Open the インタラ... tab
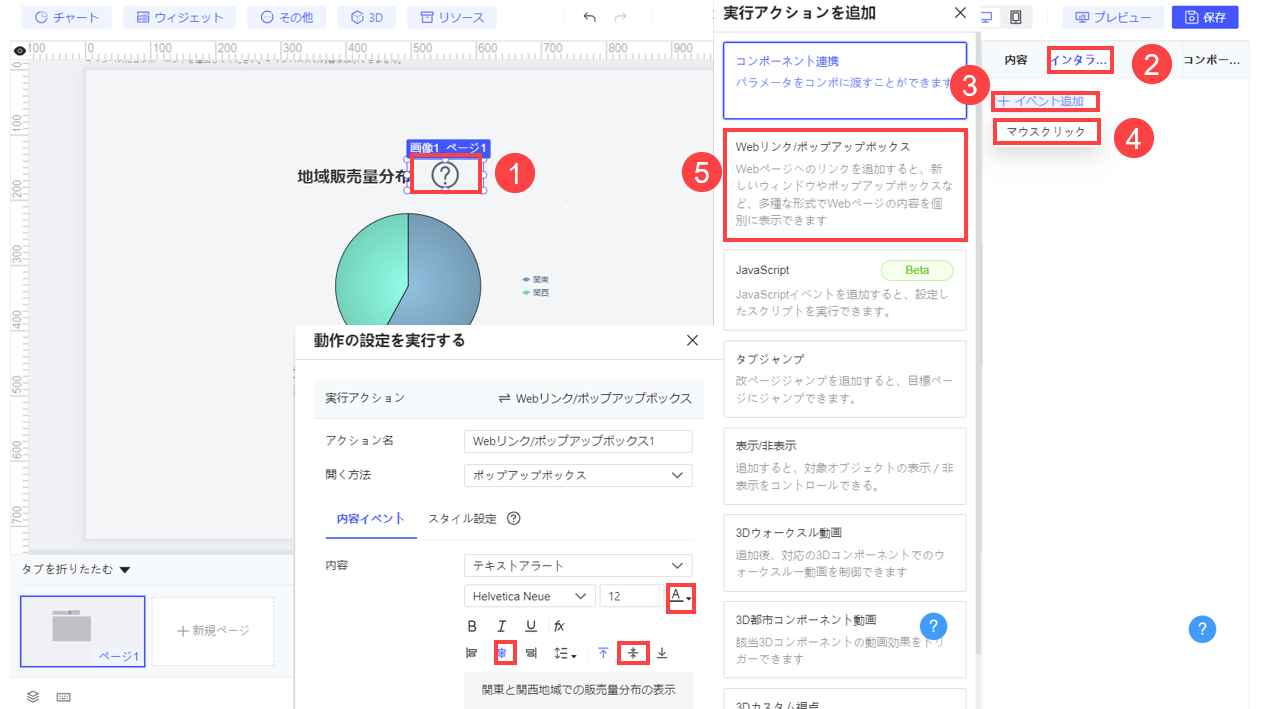Image resolution: width=1268 pixels, height=709 pixels. (1080, 60)
